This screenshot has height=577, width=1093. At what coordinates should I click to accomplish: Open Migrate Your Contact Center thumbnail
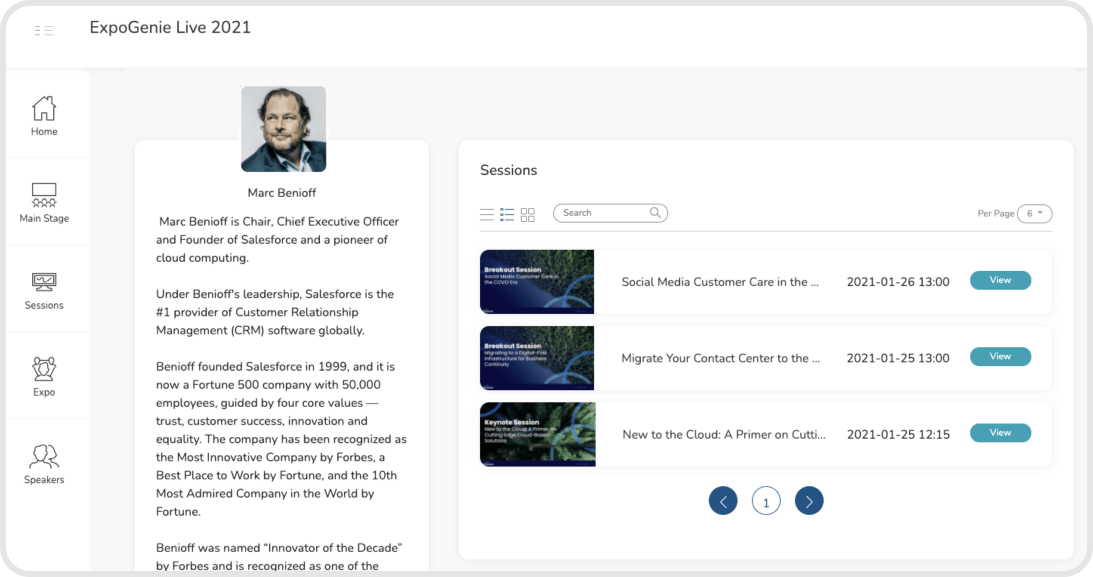click(537, 358)
